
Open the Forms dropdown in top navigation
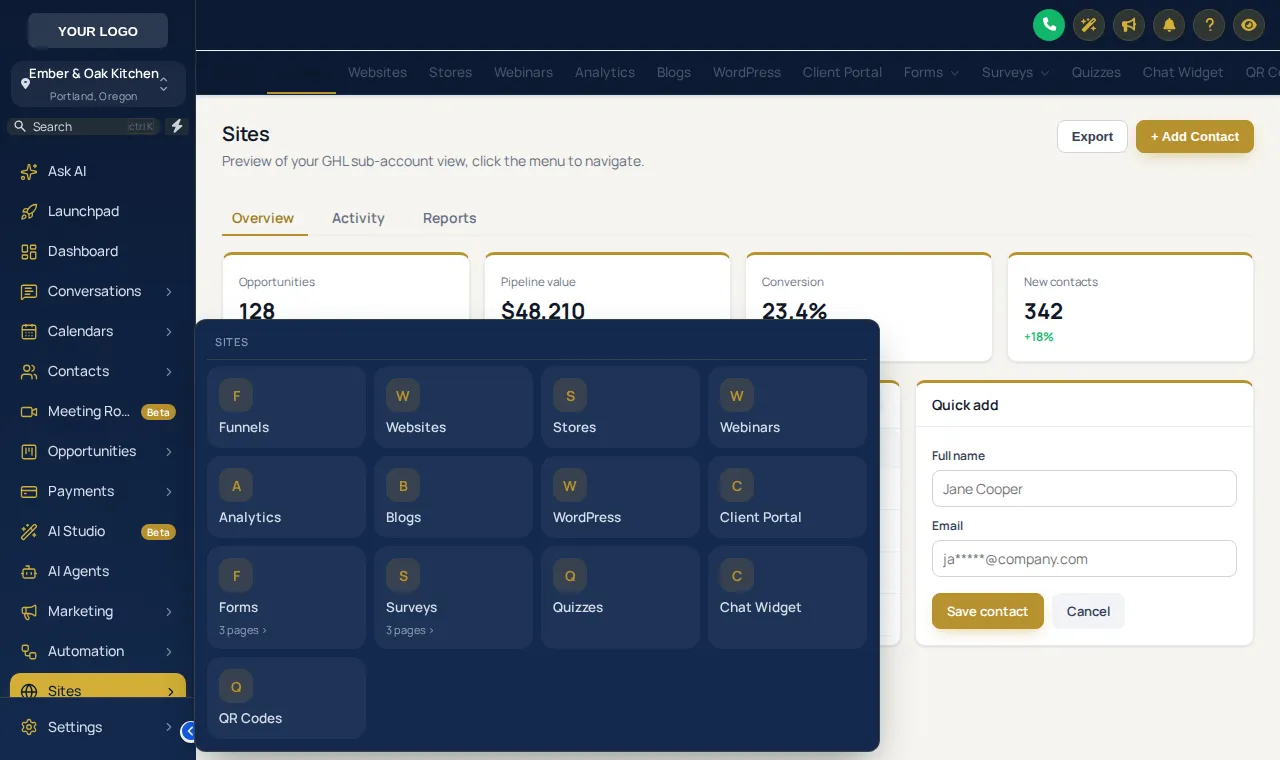(x=931, y=72)
